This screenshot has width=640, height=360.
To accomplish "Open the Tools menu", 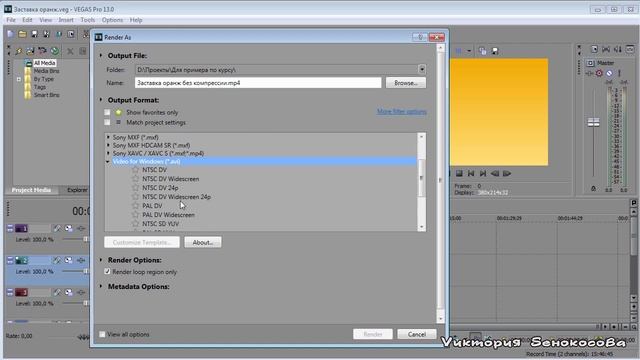I will [x=87, y=20].
